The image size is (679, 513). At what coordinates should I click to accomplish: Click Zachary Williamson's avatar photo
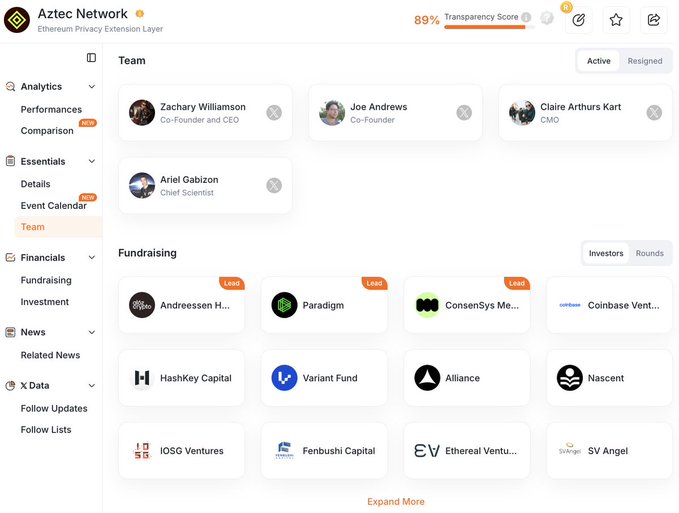coord(142,113)
